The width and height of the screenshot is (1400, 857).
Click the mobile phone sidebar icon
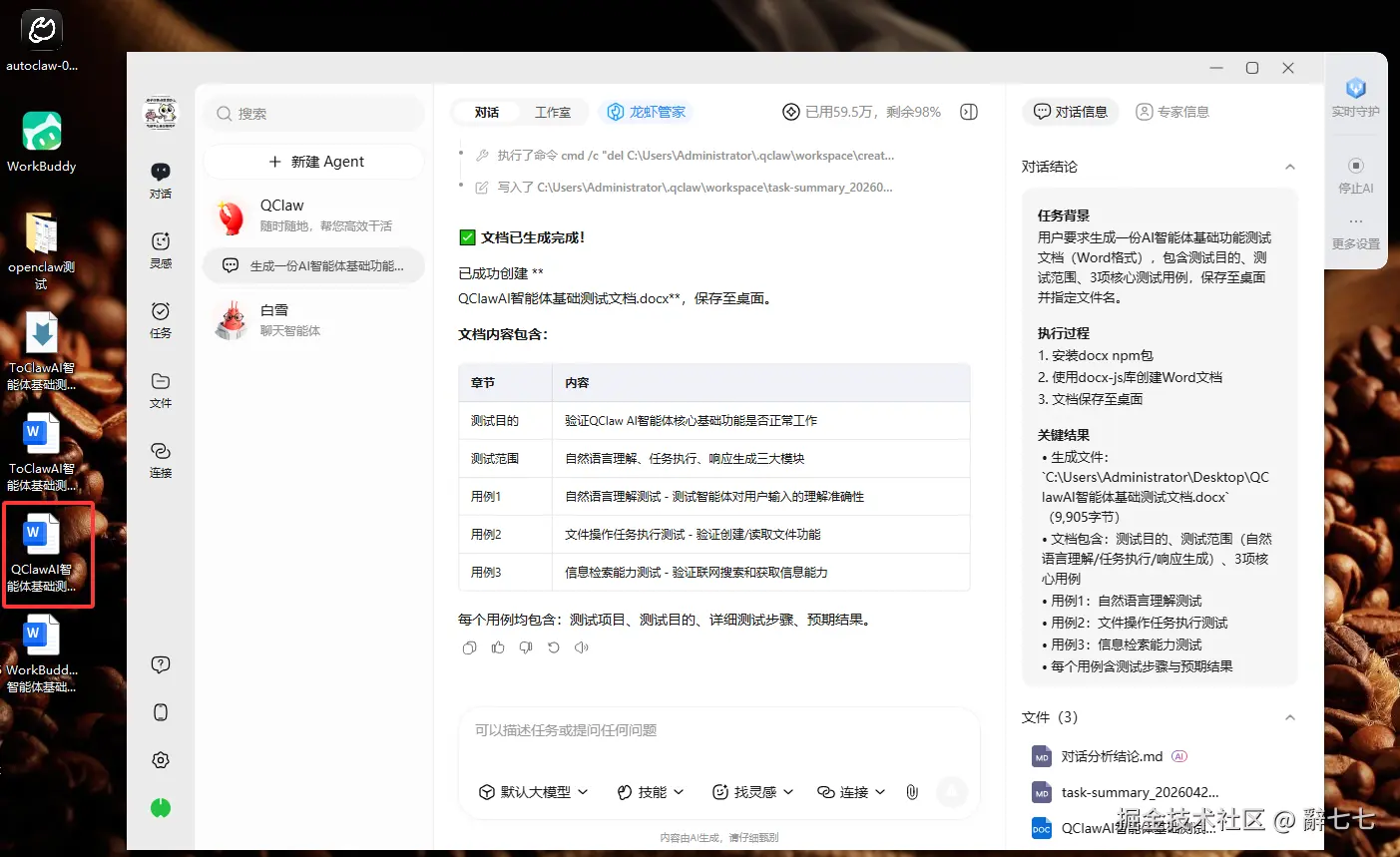161,712
